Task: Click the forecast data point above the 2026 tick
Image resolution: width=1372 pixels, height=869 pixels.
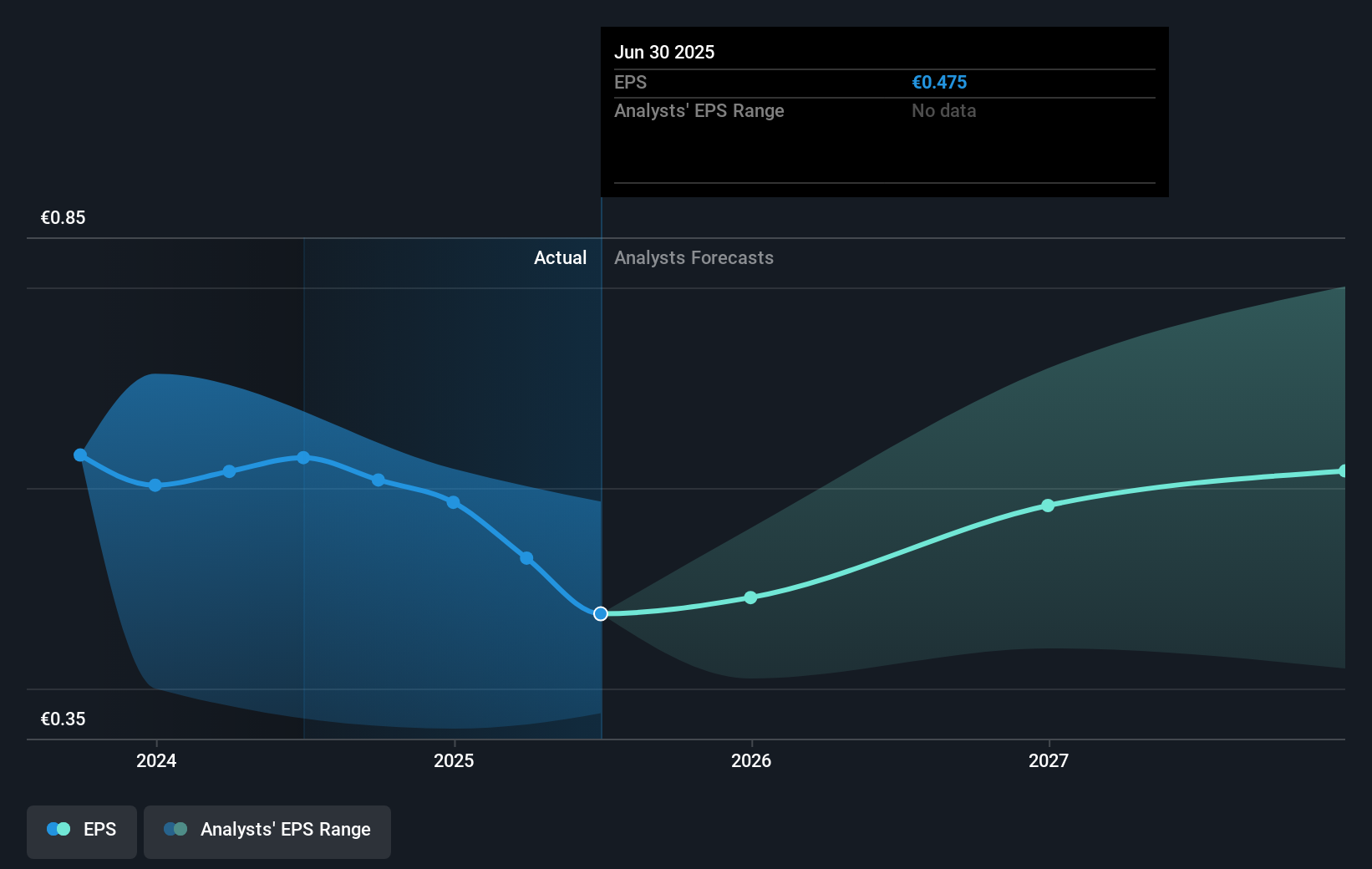Action: [x=750, y=597]
